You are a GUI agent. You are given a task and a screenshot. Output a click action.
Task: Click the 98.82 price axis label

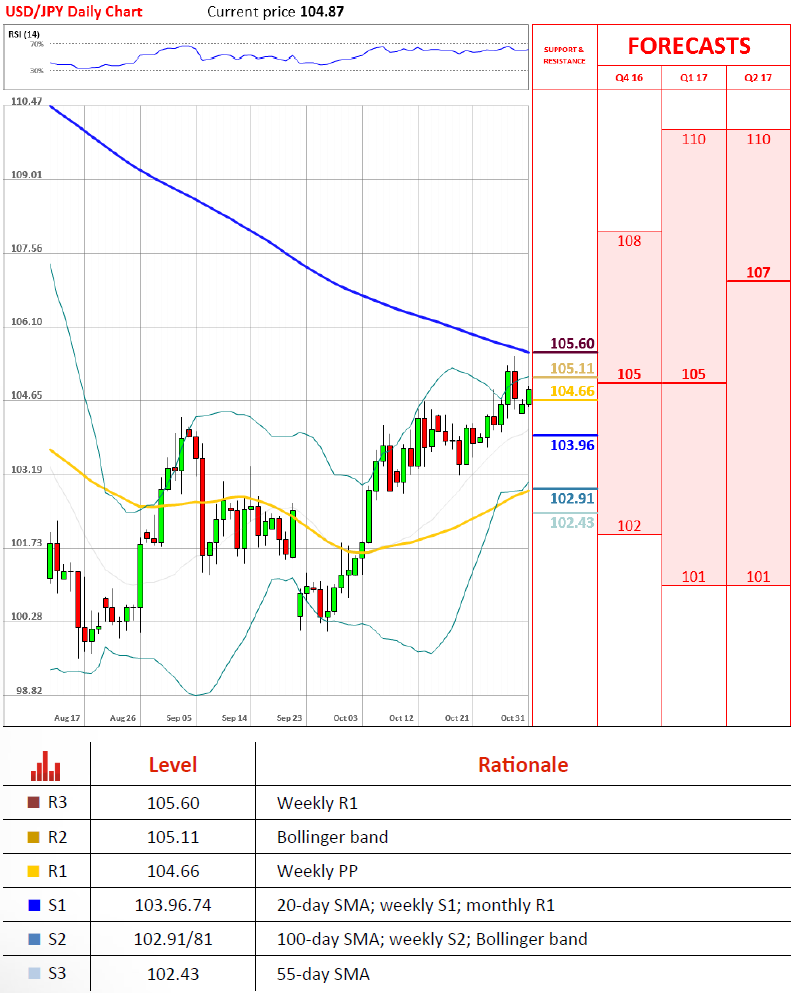click(29, 690)
